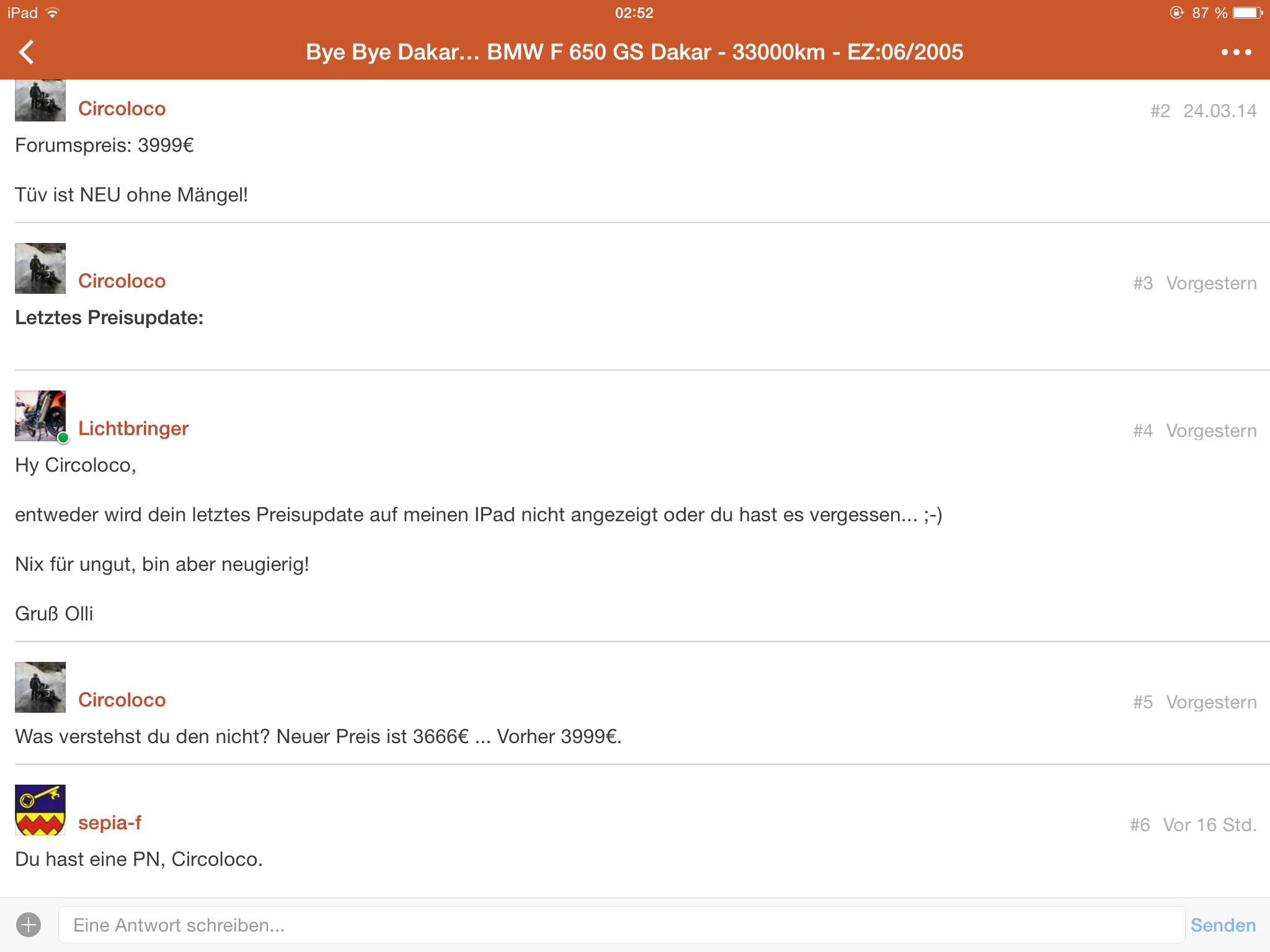Open the three-dot more options menu
1270x952 pixels.
point(1236,52)
